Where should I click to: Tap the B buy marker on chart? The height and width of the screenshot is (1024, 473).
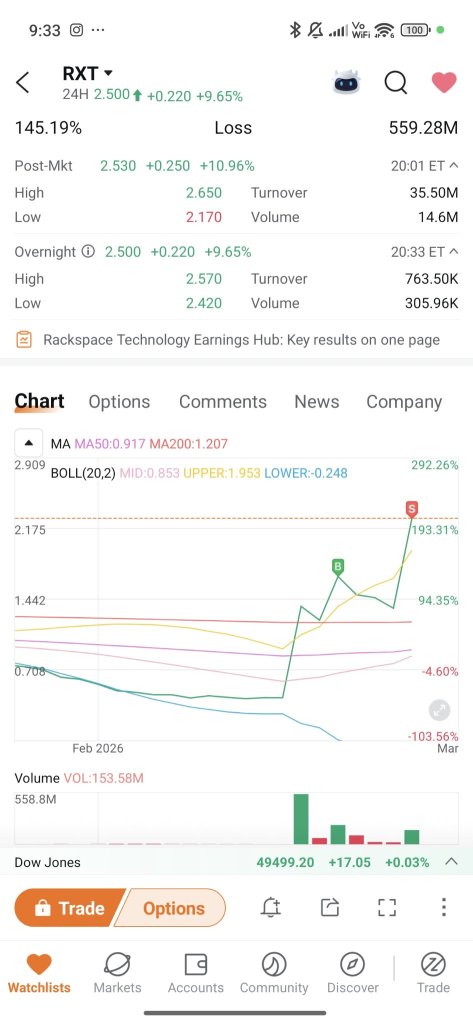338,566
